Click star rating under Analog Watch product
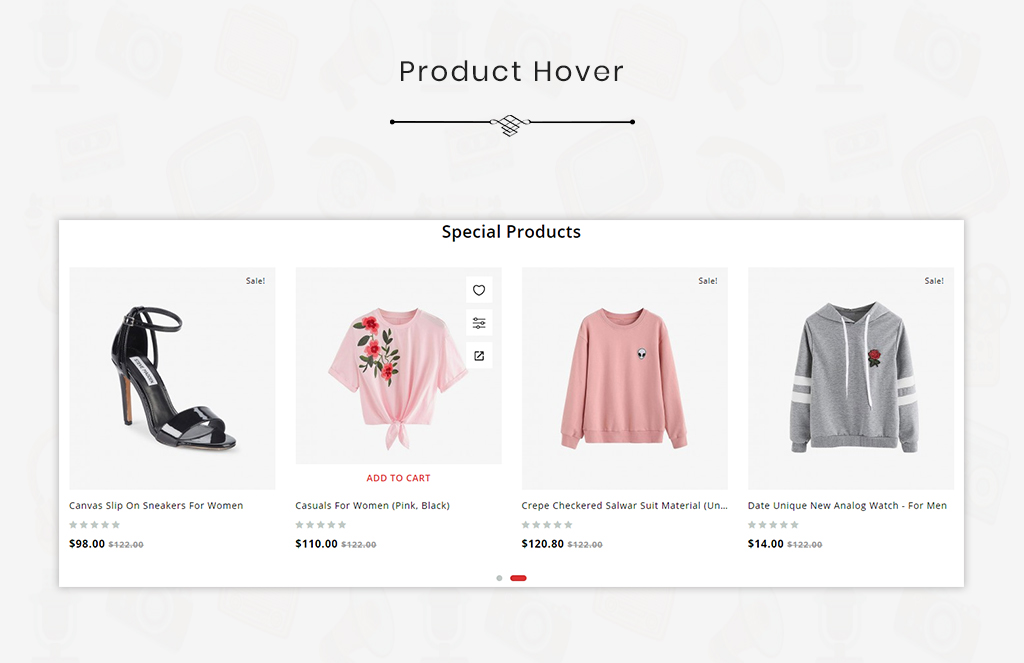 point(773,525)
